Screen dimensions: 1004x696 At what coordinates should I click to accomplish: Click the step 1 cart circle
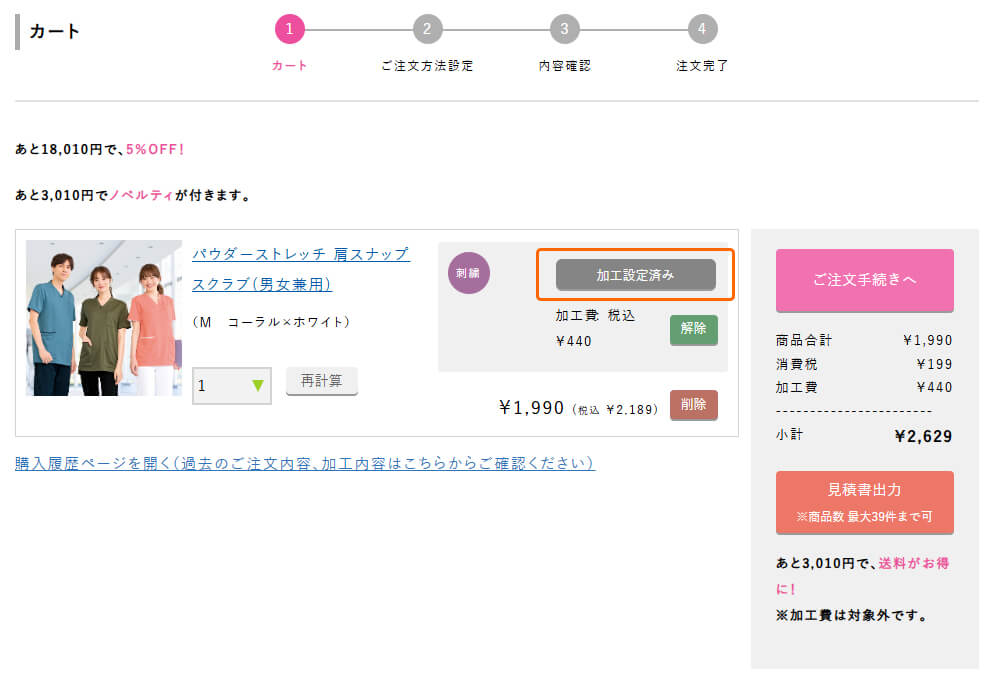[289, 29]
